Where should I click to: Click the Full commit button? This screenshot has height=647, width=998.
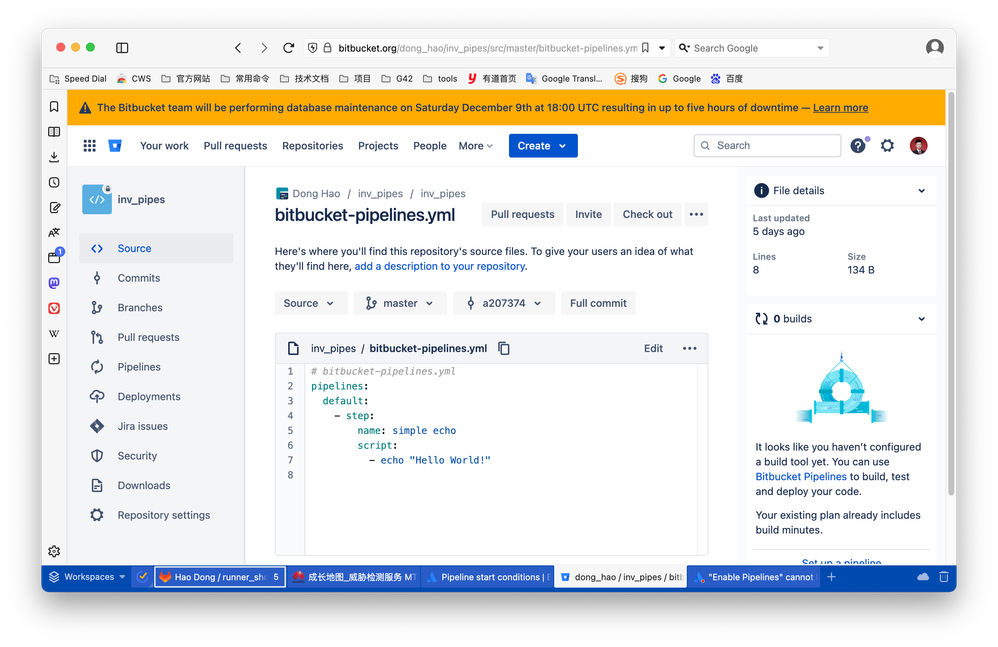598,303
